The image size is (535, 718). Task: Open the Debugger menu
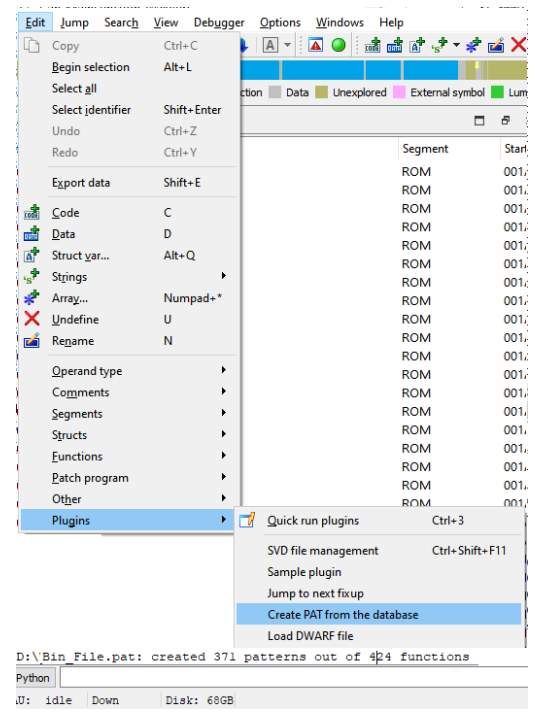click(219, 22)
